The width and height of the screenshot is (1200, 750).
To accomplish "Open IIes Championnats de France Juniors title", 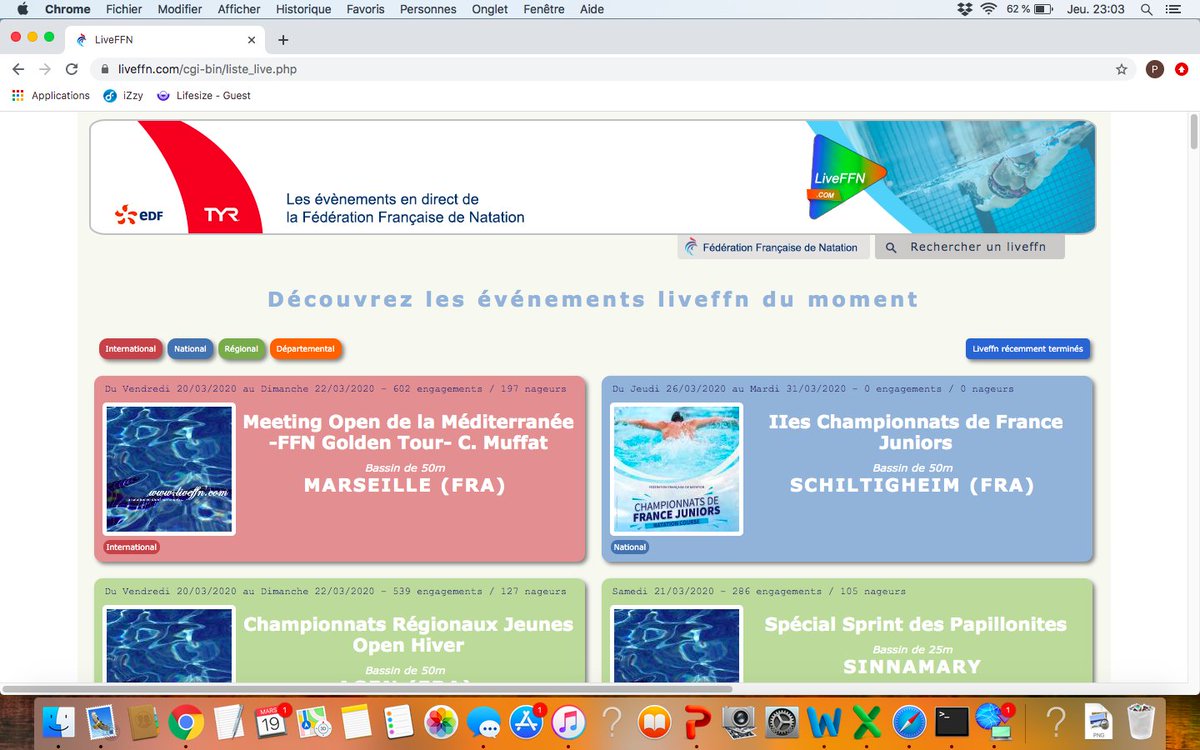I will click(916, 432).
